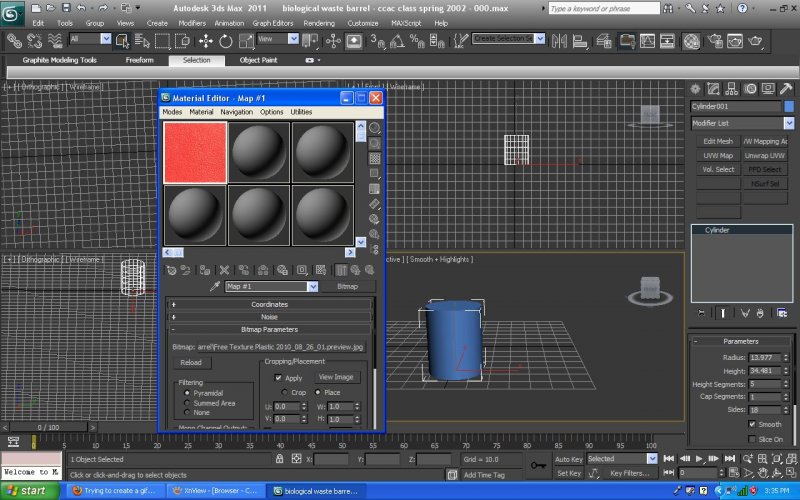Click the Create command panel tab

[x=695, y=89]
